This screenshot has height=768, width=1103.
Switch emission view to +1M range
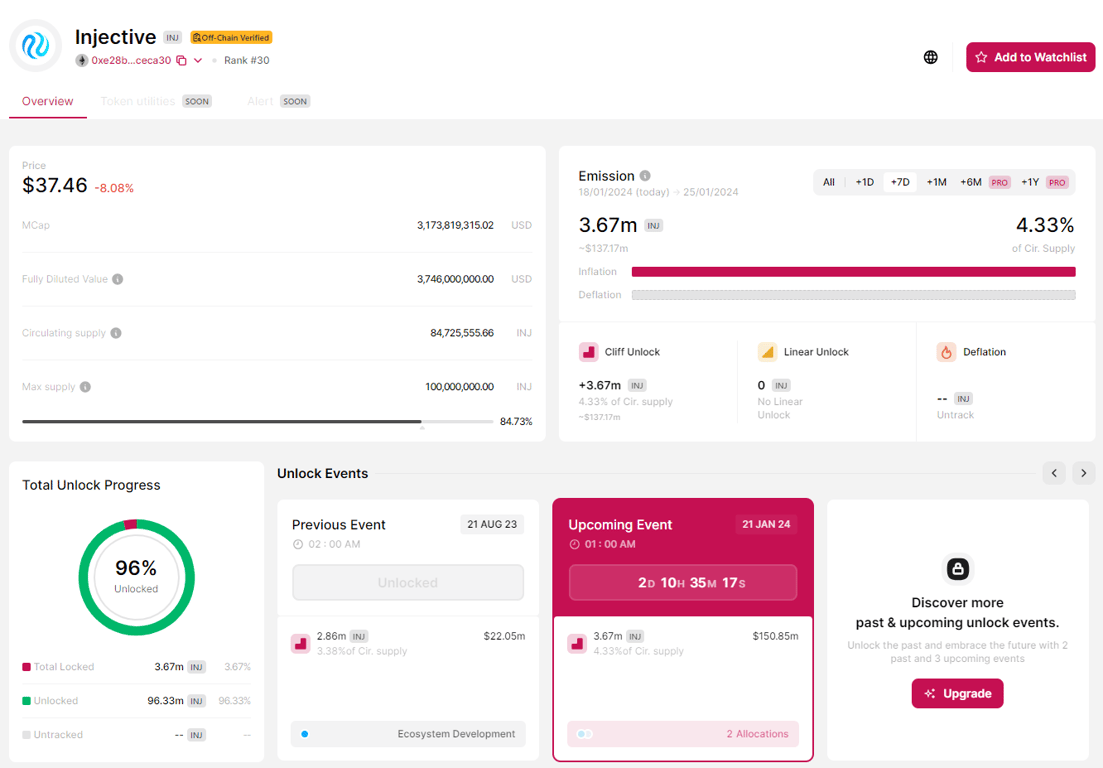click(936, 182)
